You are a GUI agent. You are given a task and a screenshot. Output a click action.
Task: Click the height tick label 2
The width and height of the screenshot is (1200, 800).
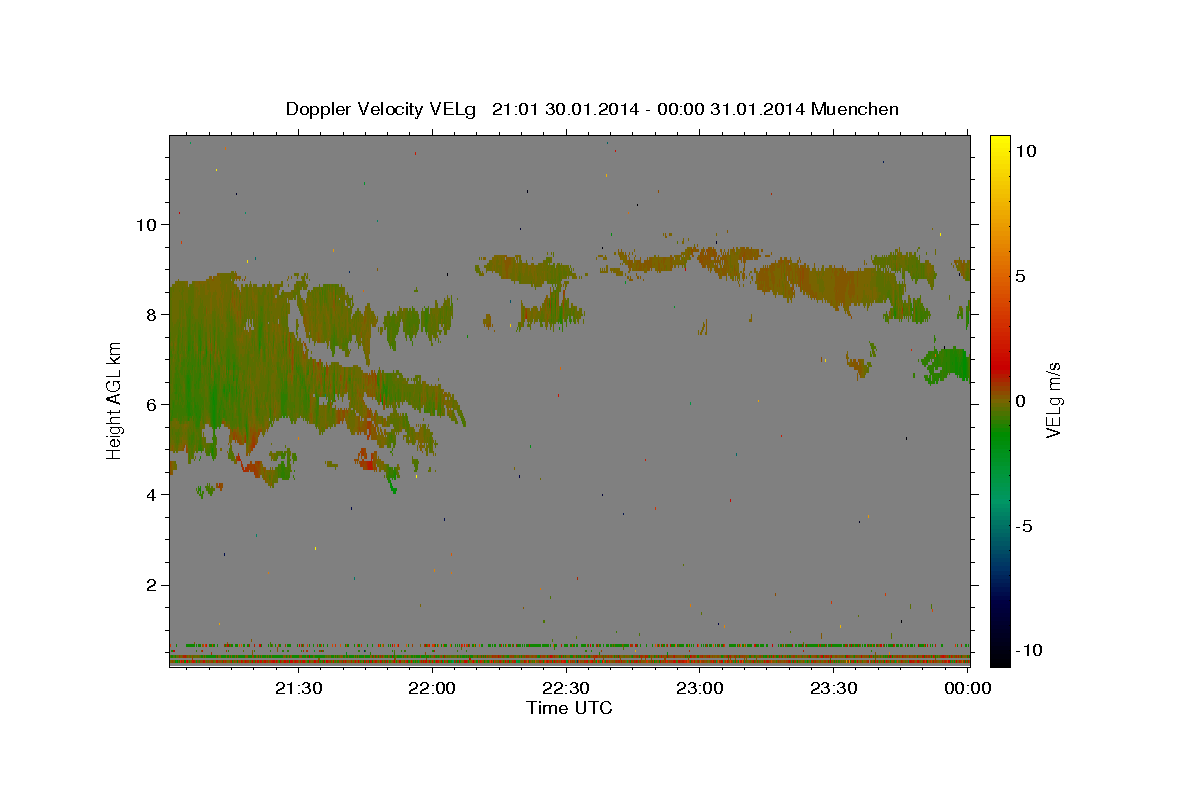[152, 585]
